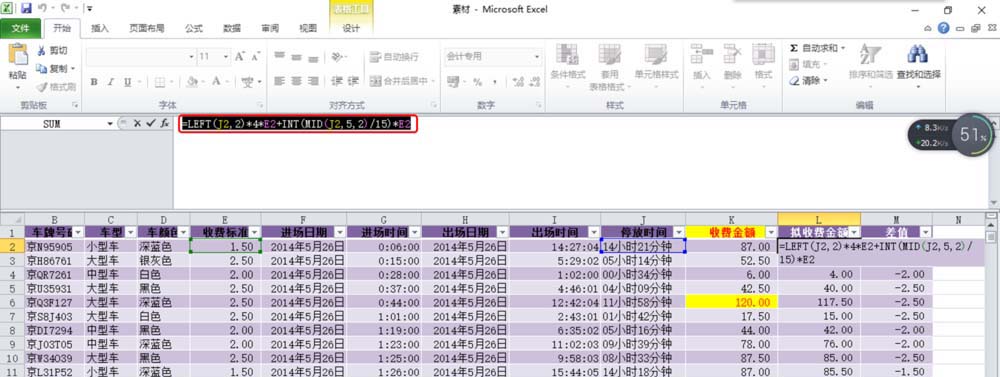
Task: Open filter dropdown for 进场日期 column
Action: [340, 232]
